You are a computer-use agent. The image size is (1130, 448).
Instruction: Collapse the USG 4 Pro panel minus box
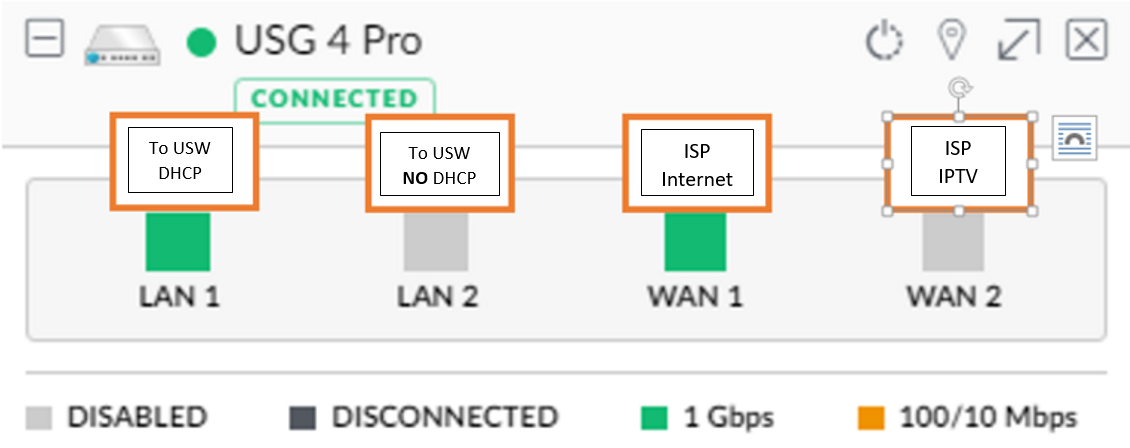[x=45, y=38]
